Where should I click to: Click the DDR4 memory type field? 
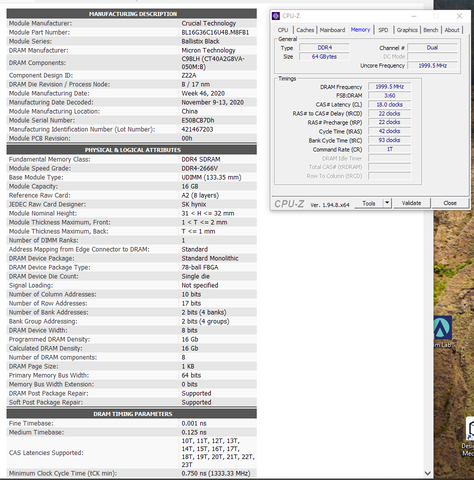click(324, 48)
